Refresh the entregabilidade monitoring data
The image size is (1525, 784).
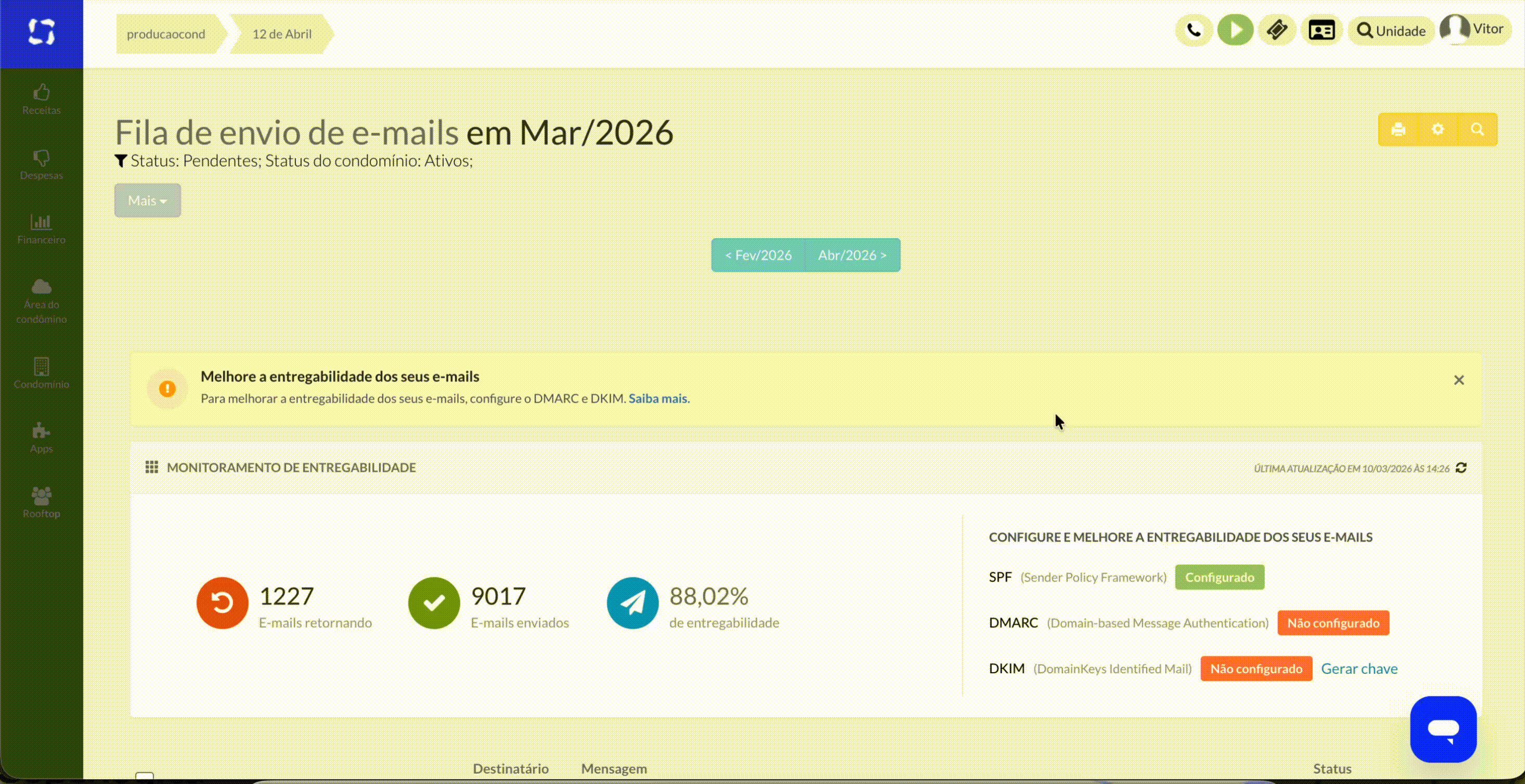pyautogui.click(x=1461, y=468)
